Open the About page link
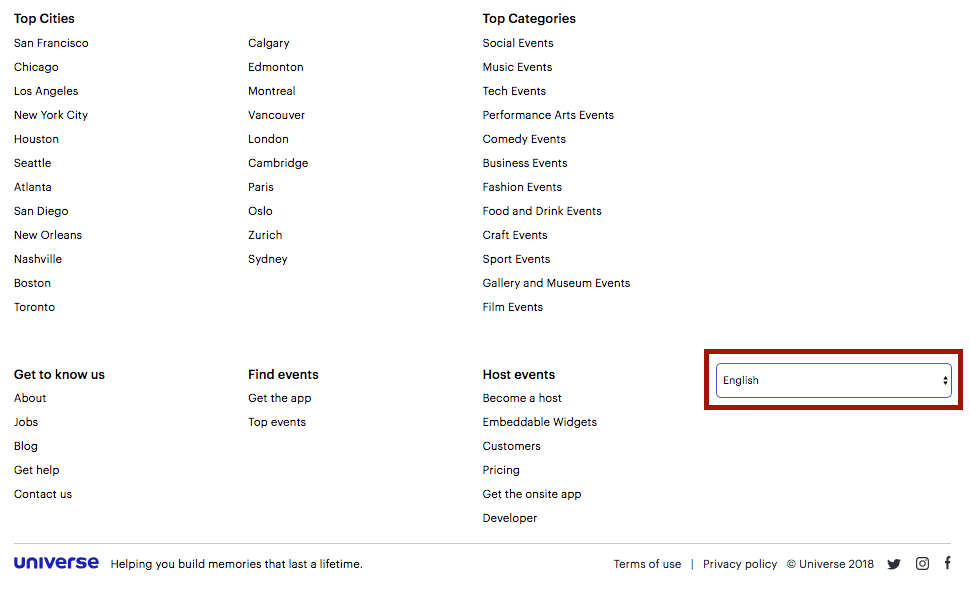970x599 pixels. (30, 398)
